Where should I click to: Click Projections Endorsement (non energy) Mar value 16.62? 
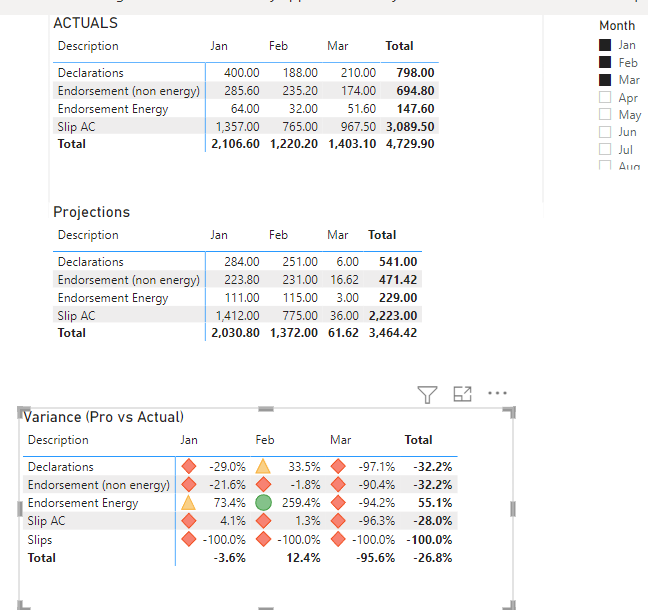pos(344,280)
